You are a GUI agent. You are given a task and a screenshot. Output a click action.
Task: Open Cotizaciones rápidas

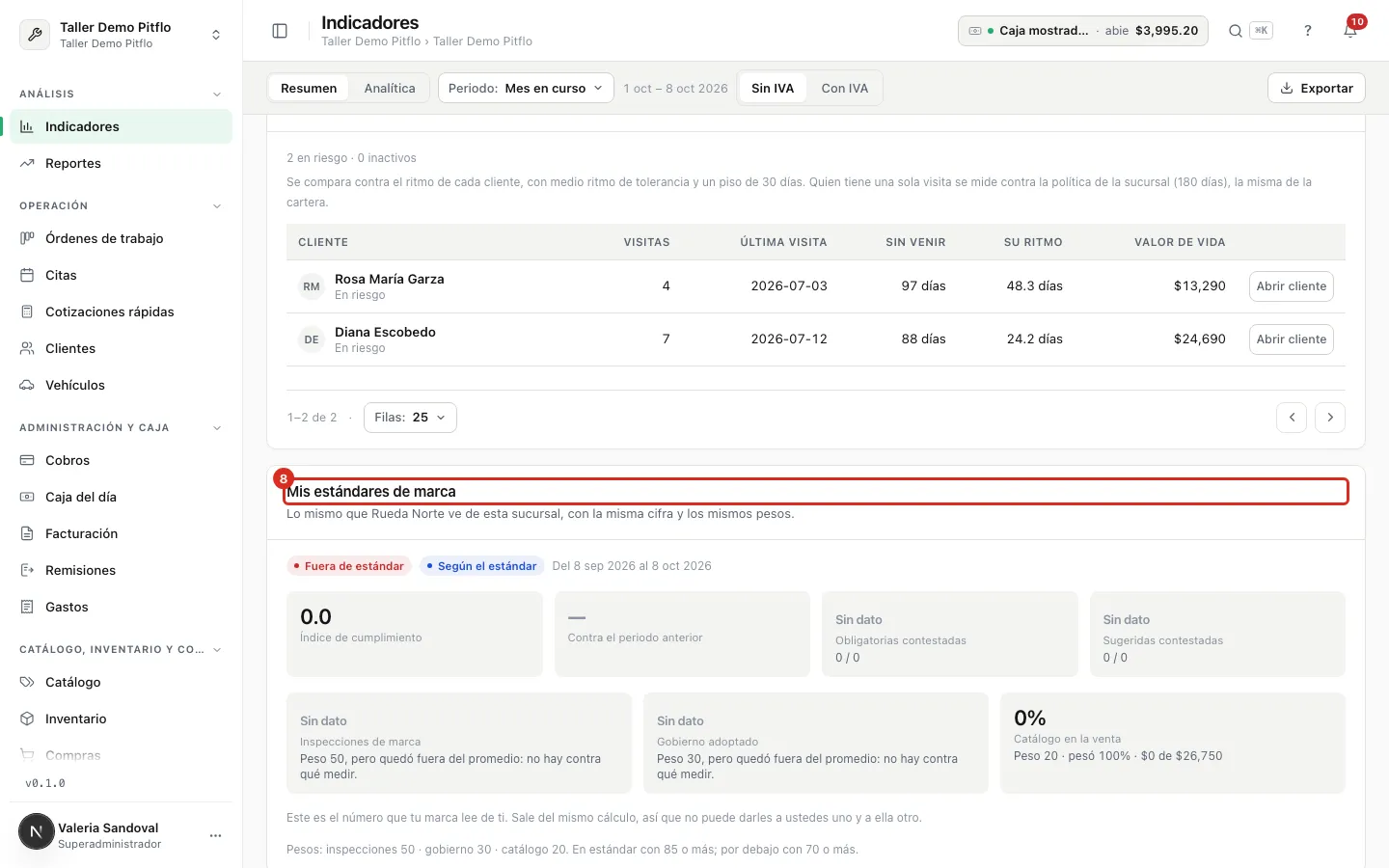click(121, 312)
